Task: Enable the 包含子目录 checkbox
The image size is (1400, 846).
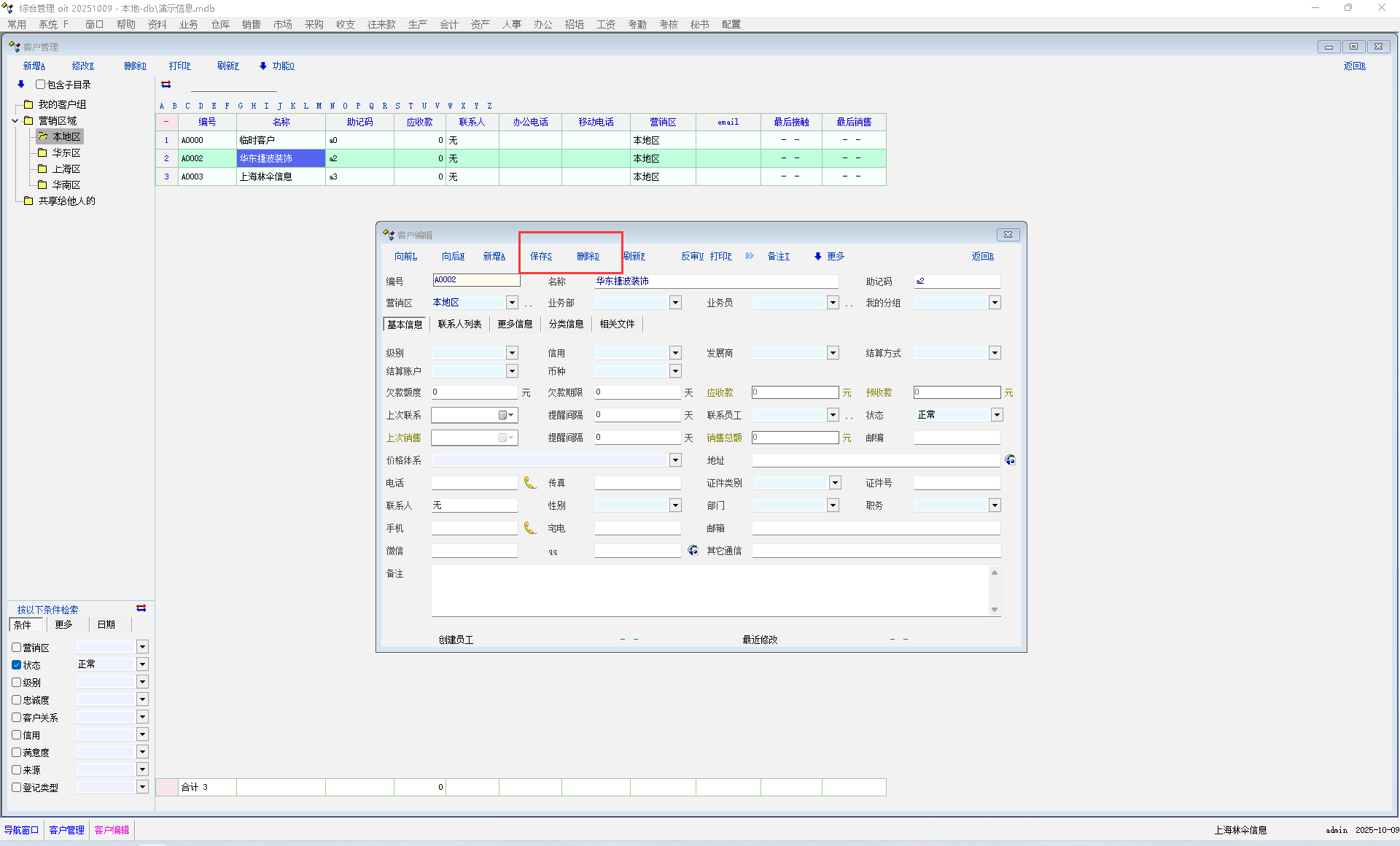Action: 41,85
